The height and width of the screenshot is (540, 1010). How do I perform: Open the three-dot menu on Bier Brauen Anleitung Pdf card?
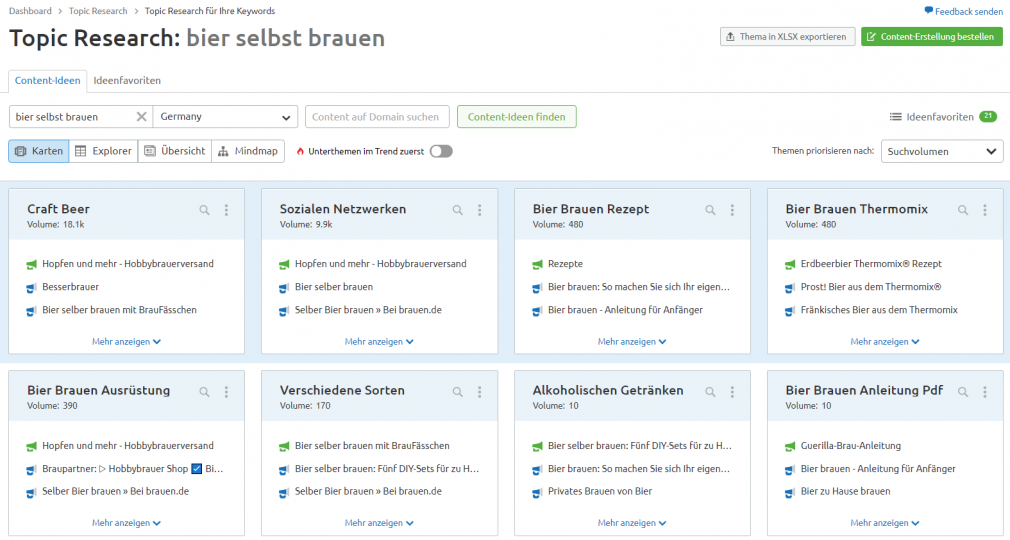coord(985,392)
